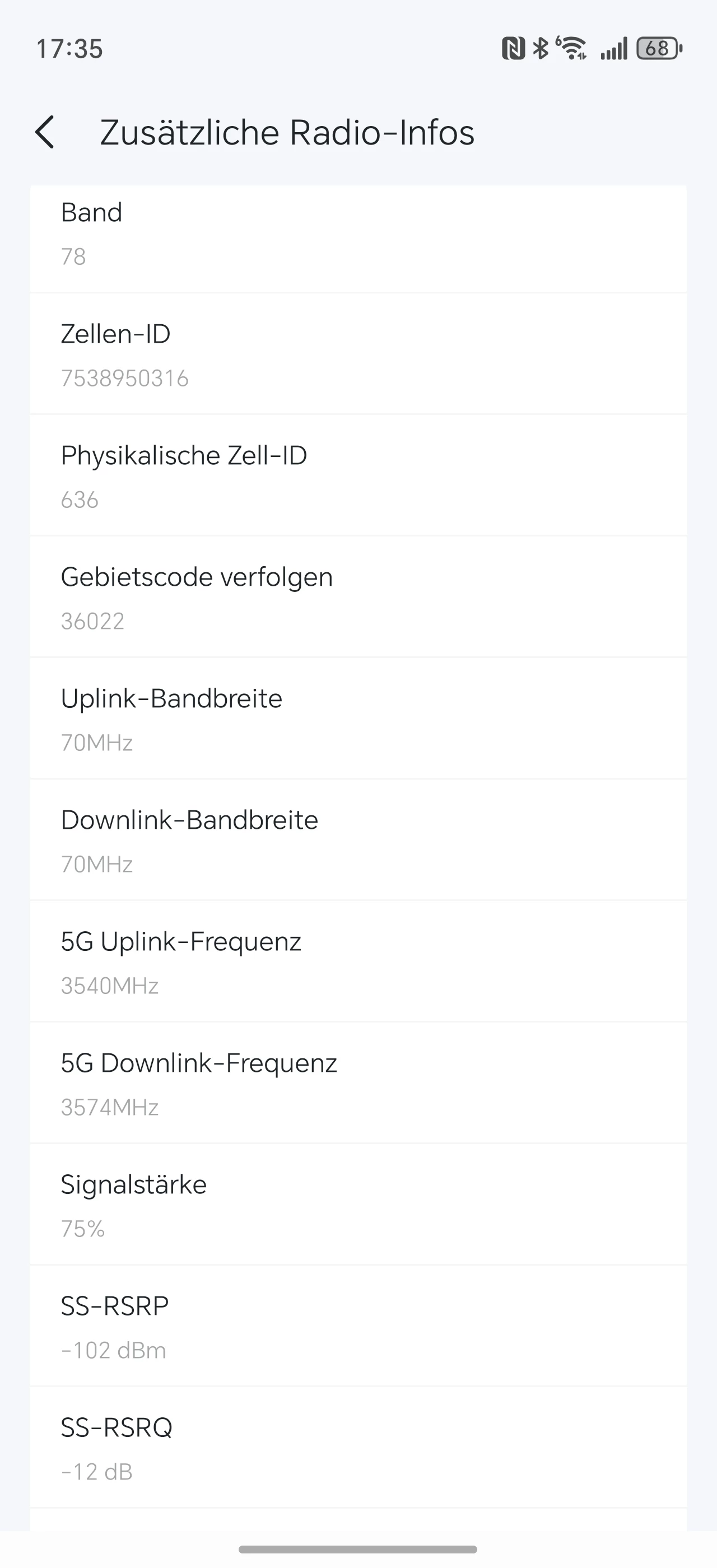This screenshot has height=1568, width=717.
Task: Open the Physikalische Zell-ID entry
Action: [x=358, y=477]
